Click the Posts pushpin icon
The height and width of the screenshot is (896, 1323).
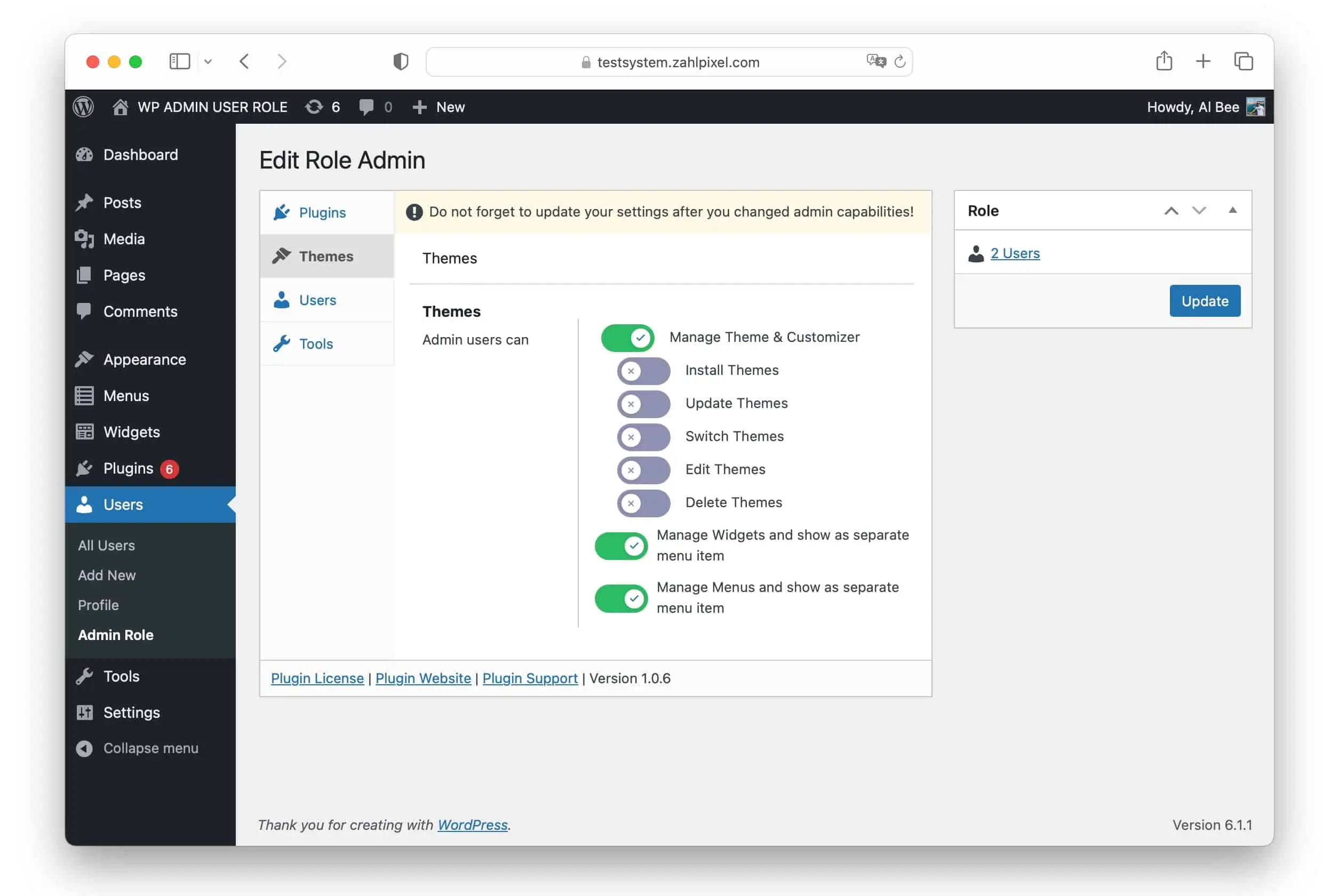(x=84, y=203)
